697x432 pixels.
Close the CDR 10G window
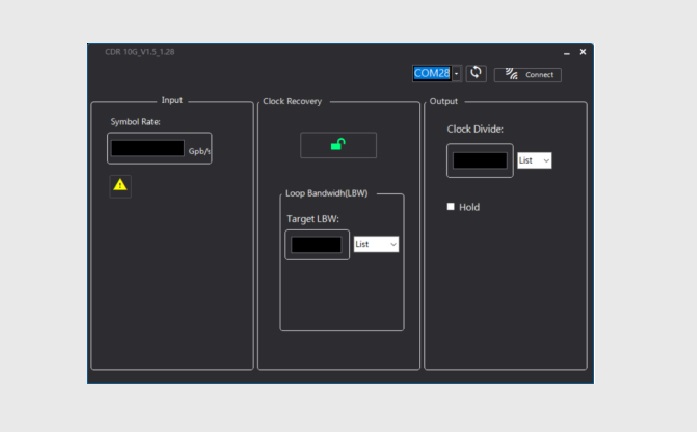tap(583, 52)
